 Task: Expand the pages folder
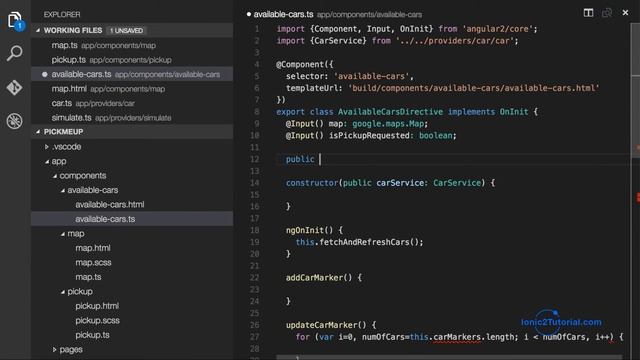(x=54, y=349)
